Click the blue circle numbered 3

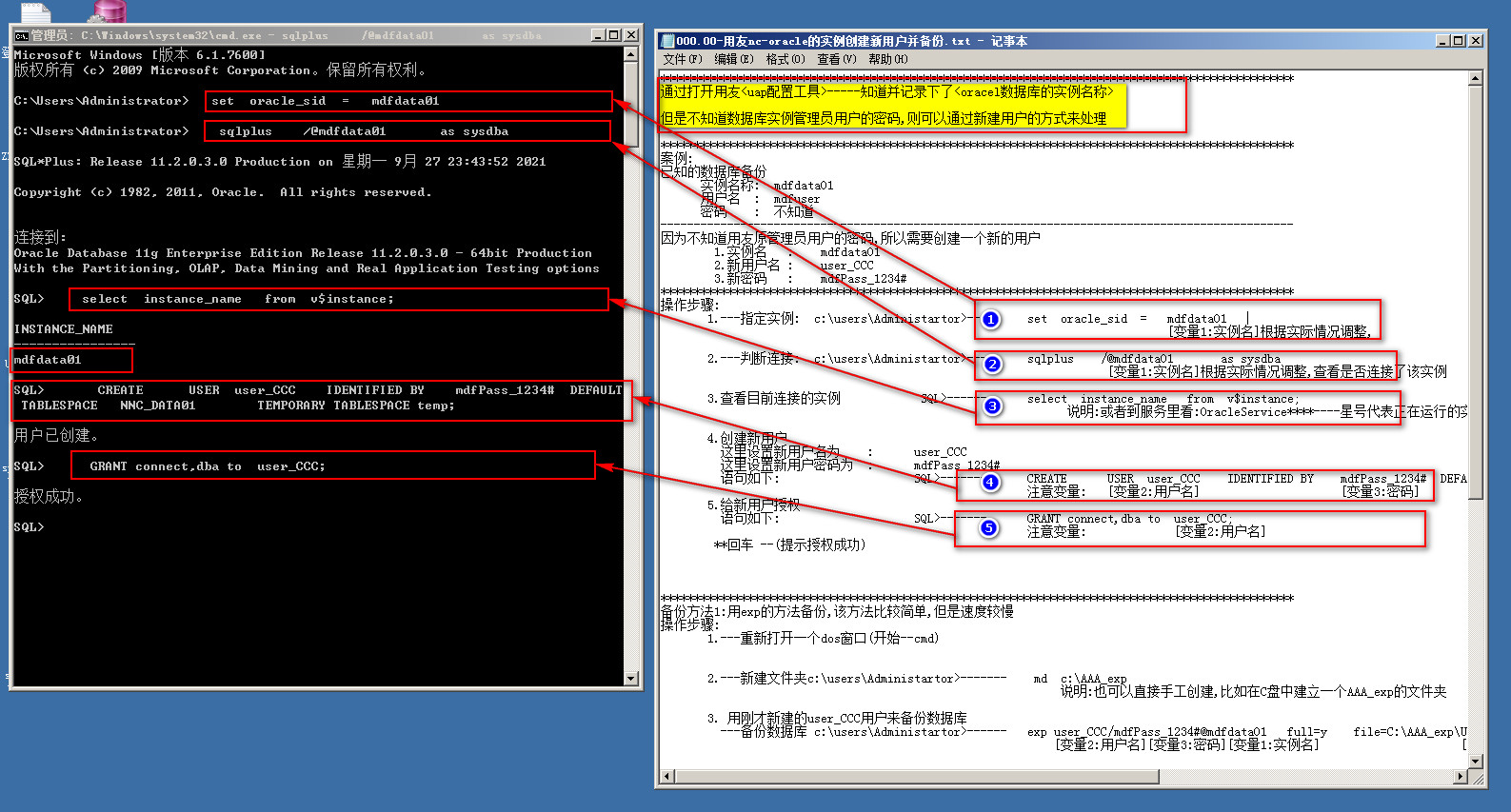992,406
